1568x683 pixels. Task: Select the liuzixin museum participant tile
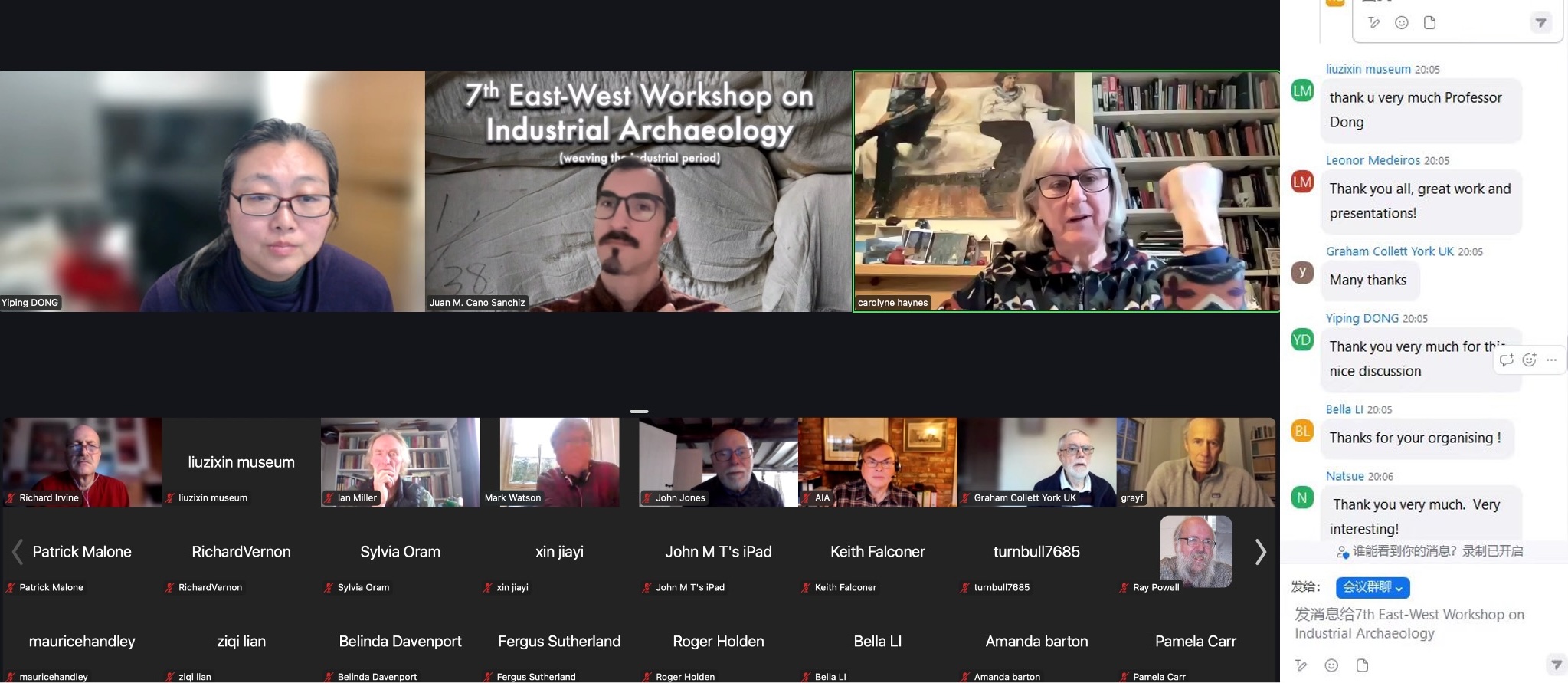[241, 462]
